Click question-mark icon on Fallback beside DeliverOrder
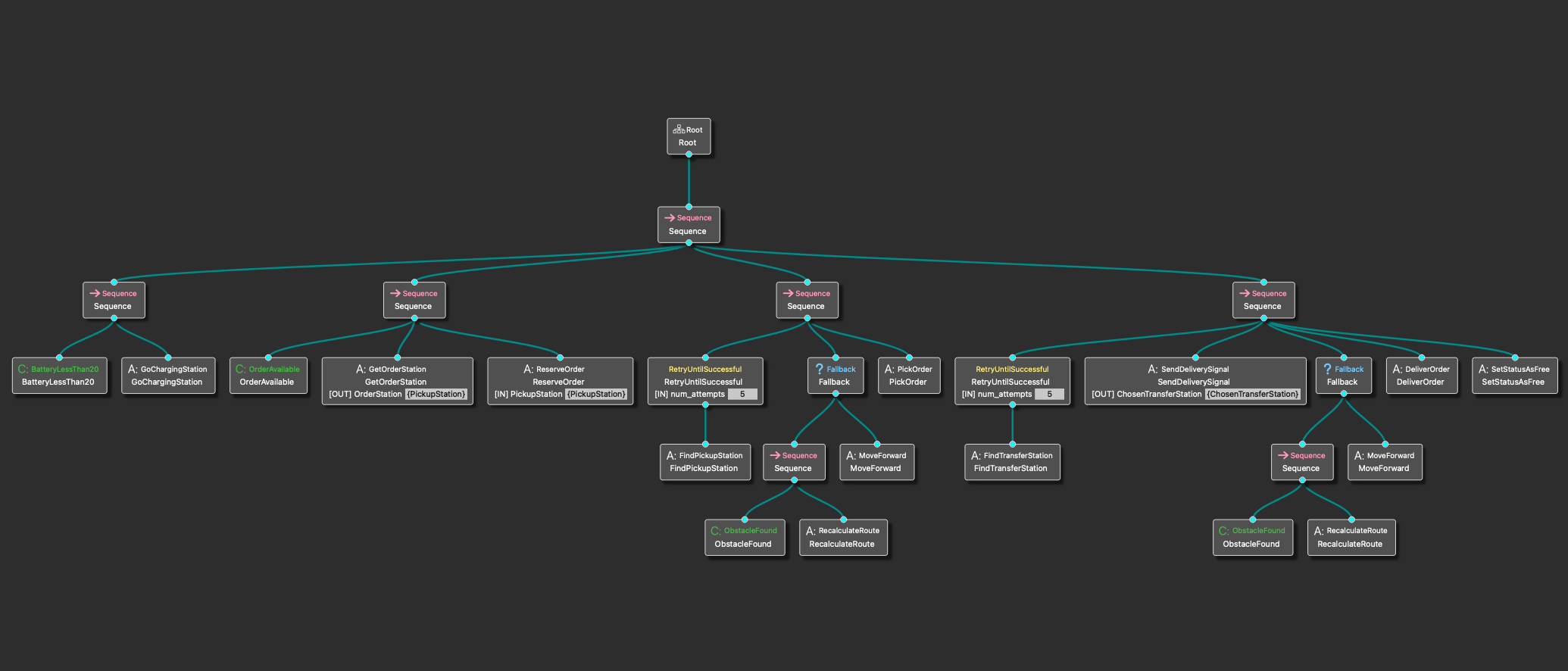The height and width of the screenshot is (671, 1568). coord(1327,369)
